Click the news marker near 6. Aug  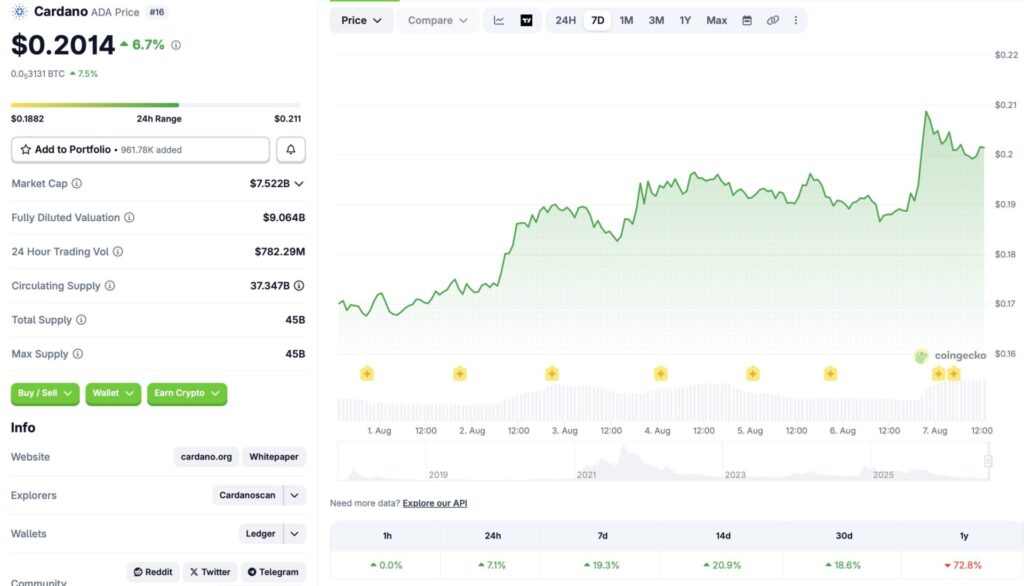point(830,374)
